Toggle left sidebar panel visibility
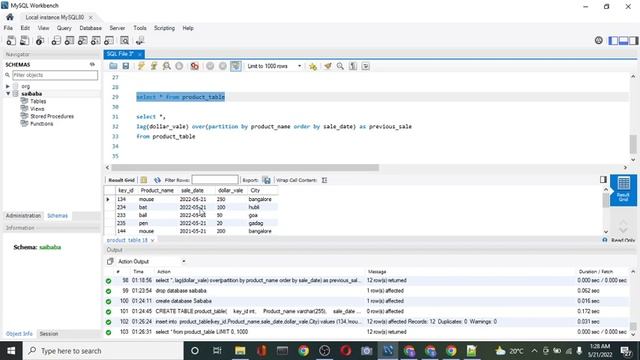Image resolution: width=640 pixels, height=360 pixels. pyautogui.click(x=613, y=40)
